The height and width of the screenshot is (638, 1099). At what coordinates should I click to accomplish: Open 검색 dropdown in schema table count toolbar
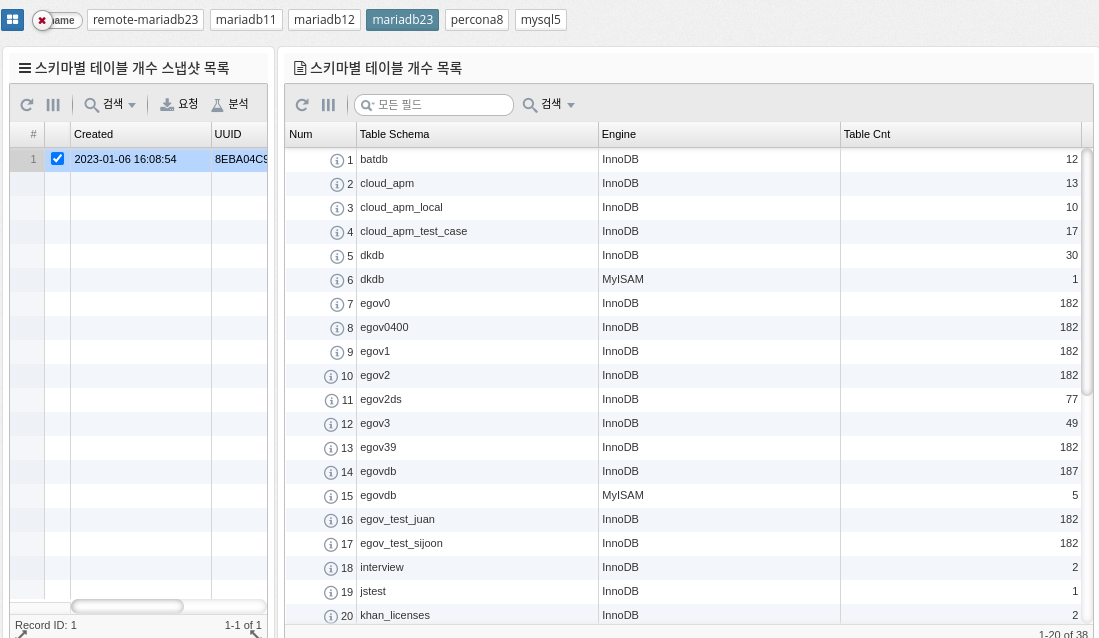[549, 105]
